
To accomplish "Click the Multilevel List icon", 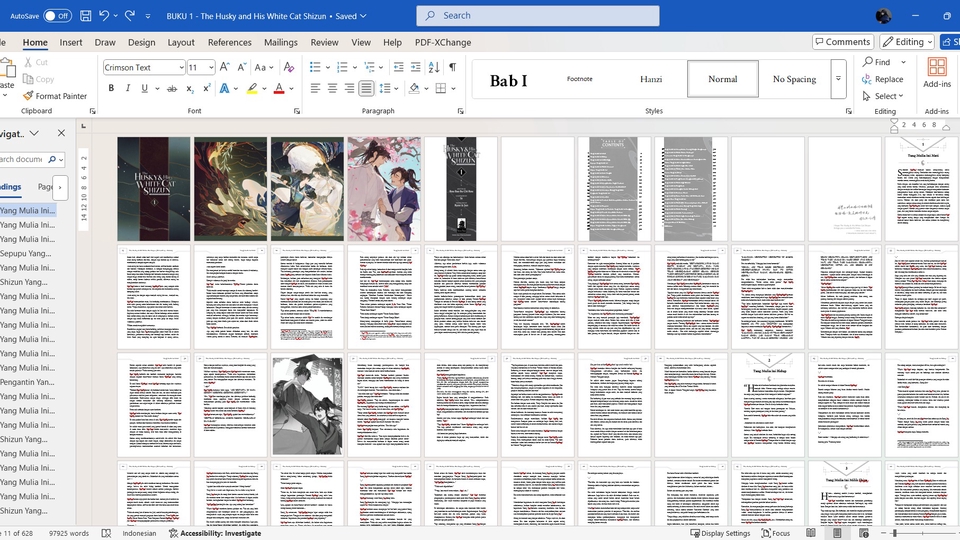I will (369, 67).
